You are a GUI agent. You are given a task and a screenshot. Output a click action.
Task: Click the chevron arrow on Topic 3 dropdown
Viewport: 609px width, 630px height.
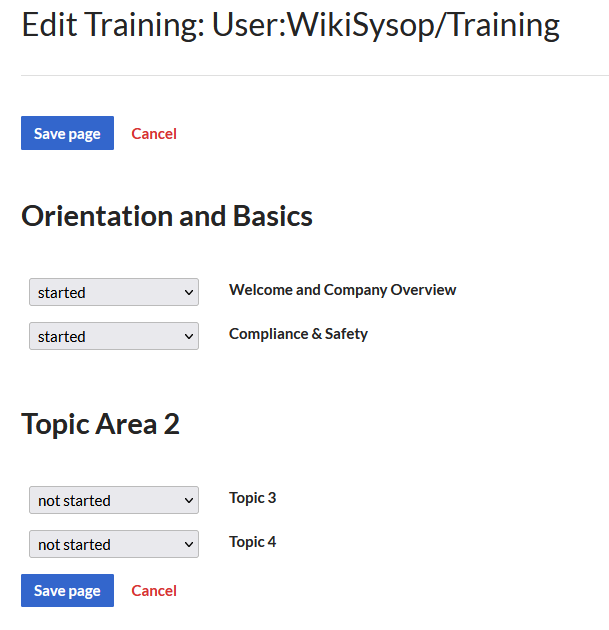coord(189,500)
